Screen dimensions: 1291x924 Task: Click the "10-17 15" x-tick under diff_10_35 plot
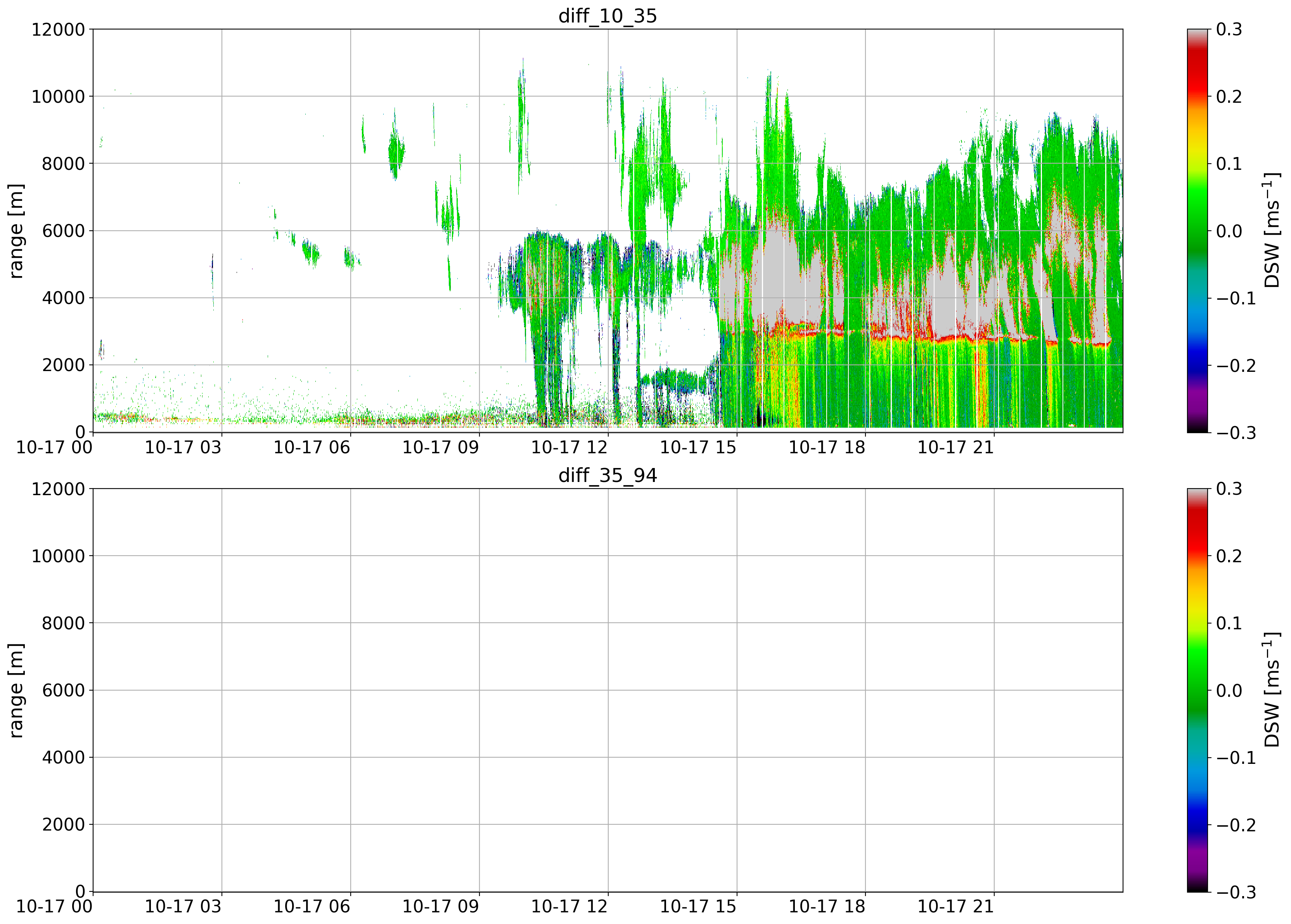coord(698,447)
